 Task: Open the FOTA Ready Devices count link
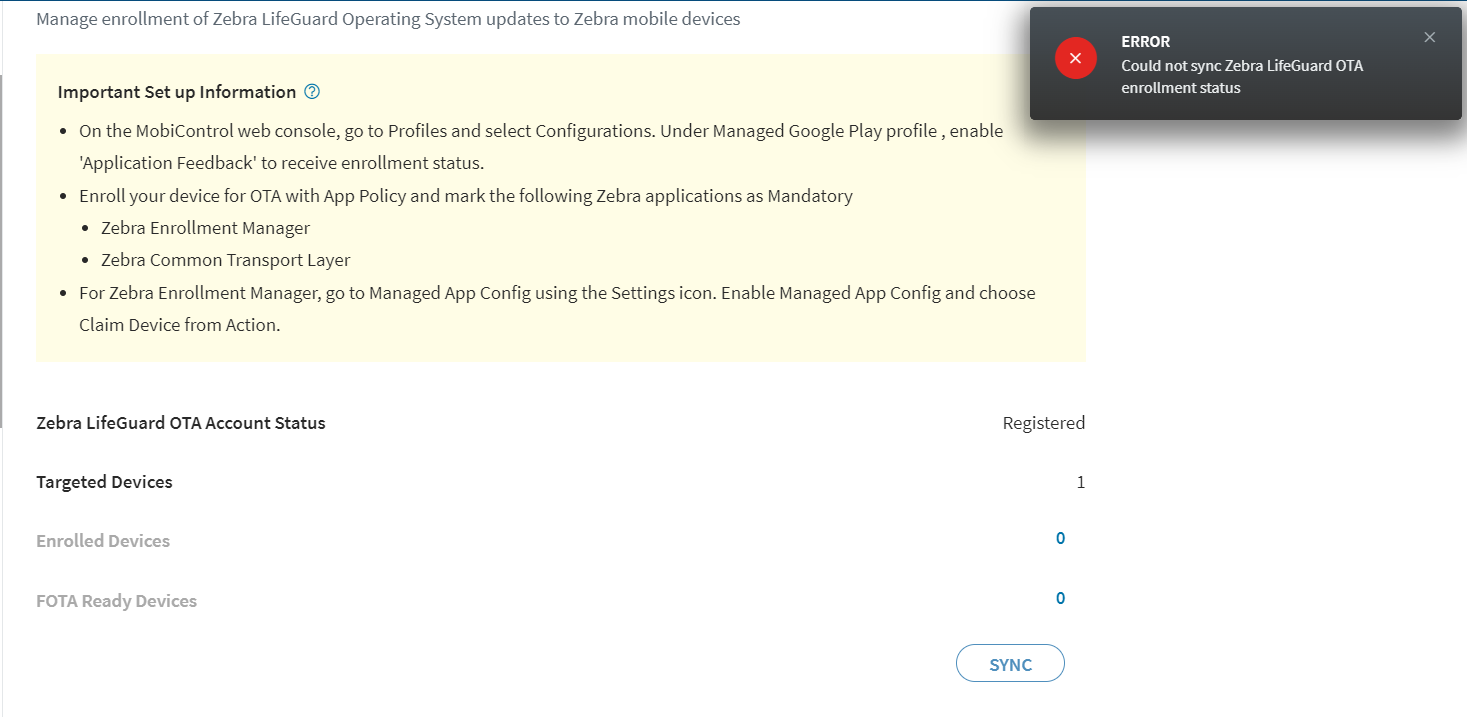point(1060,599)
